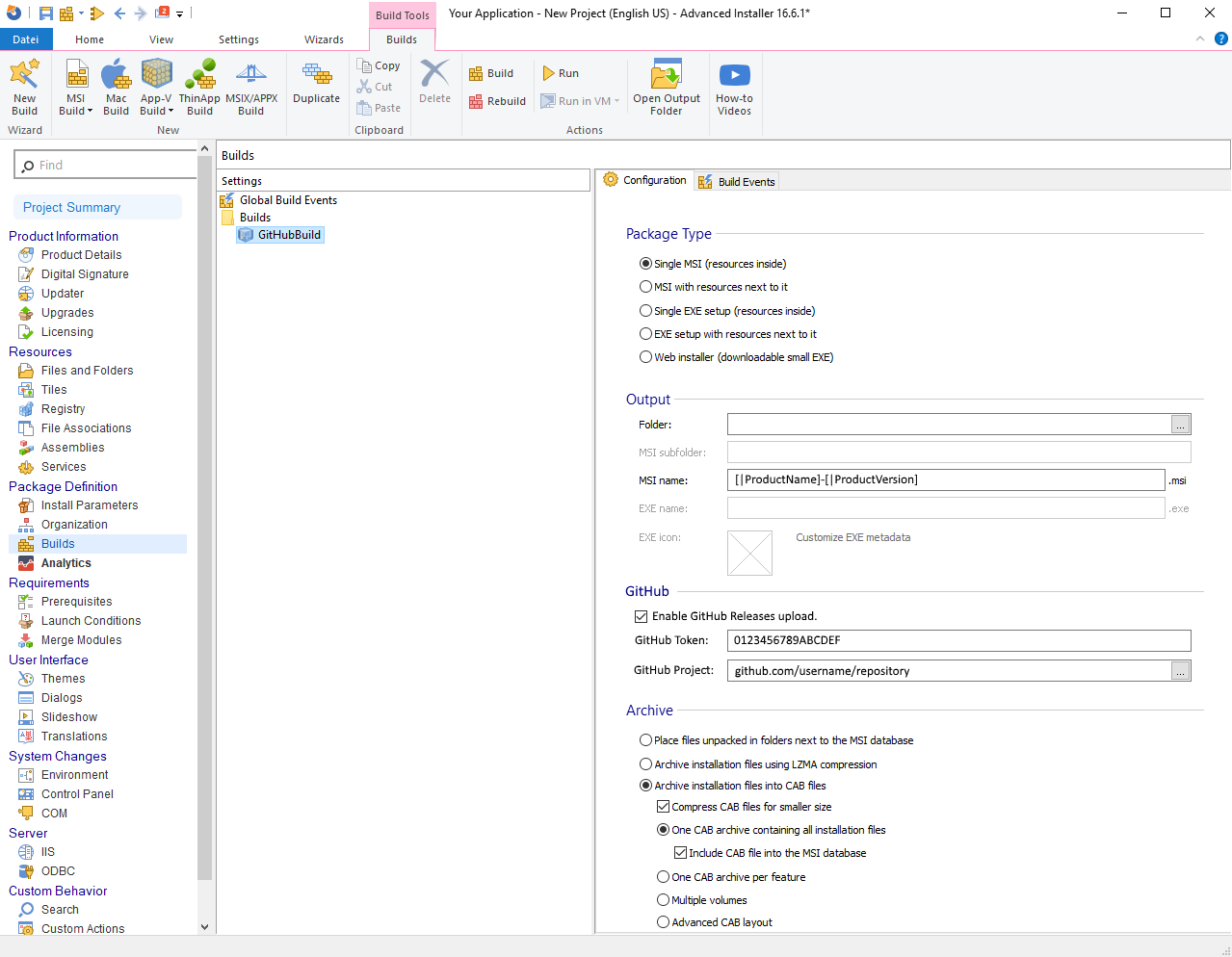Switch to the Build Events tab
This screenshot has width=1232, height=957.
pyautogui.click(x=737, y=182)
